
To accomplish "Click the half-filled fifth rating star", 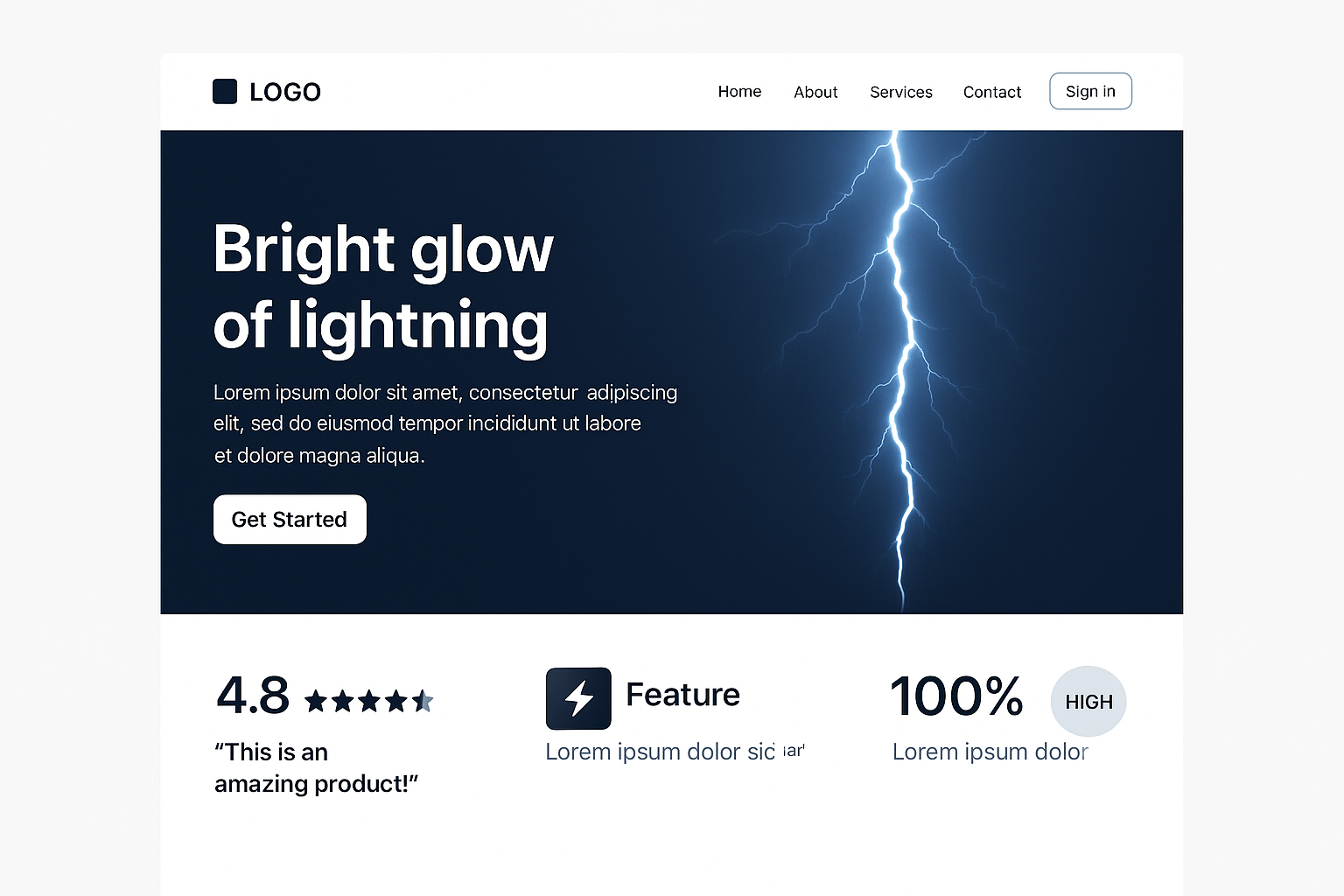I will (x=423, y=701).
